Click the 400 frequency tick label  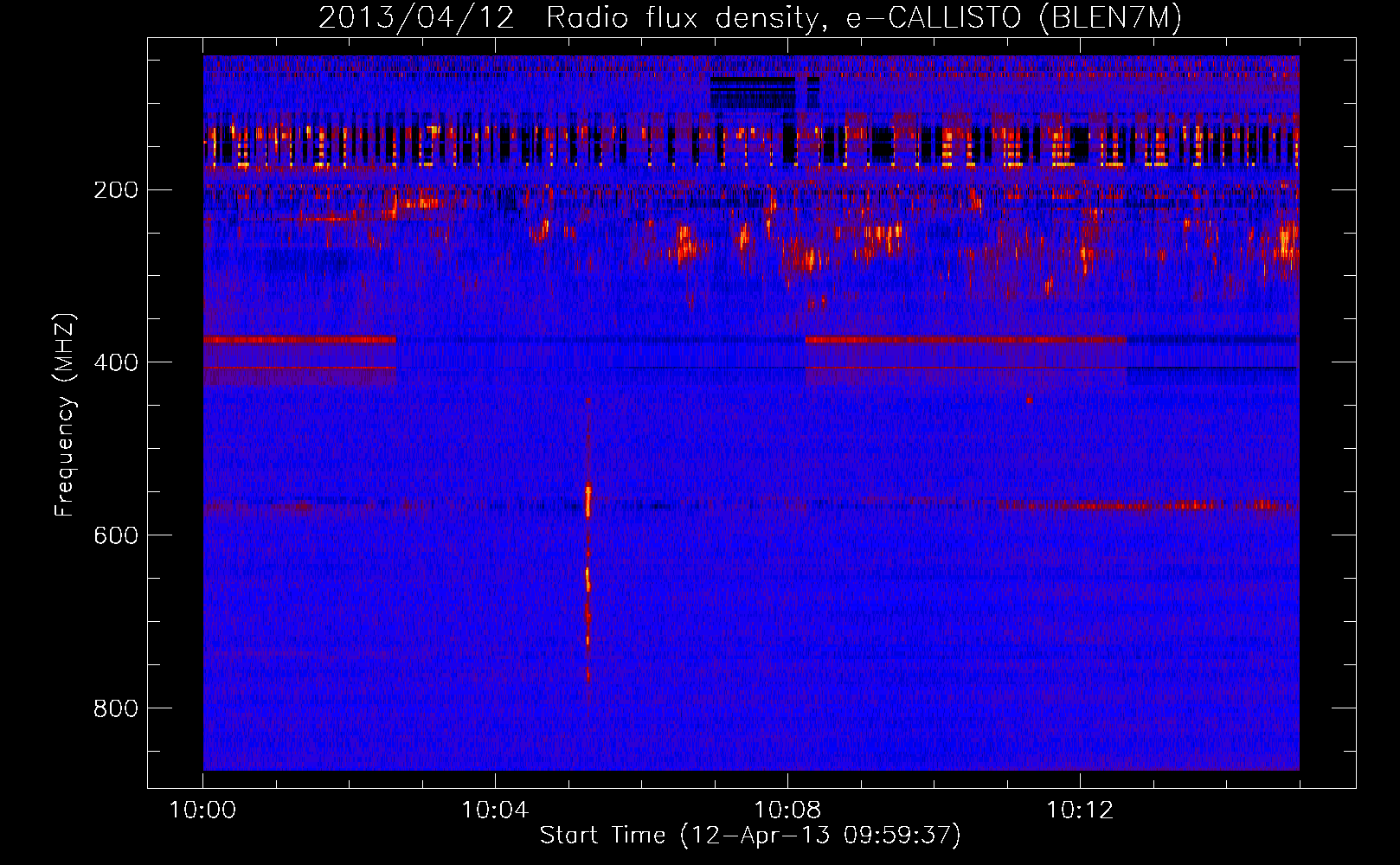tap(116, 362)
